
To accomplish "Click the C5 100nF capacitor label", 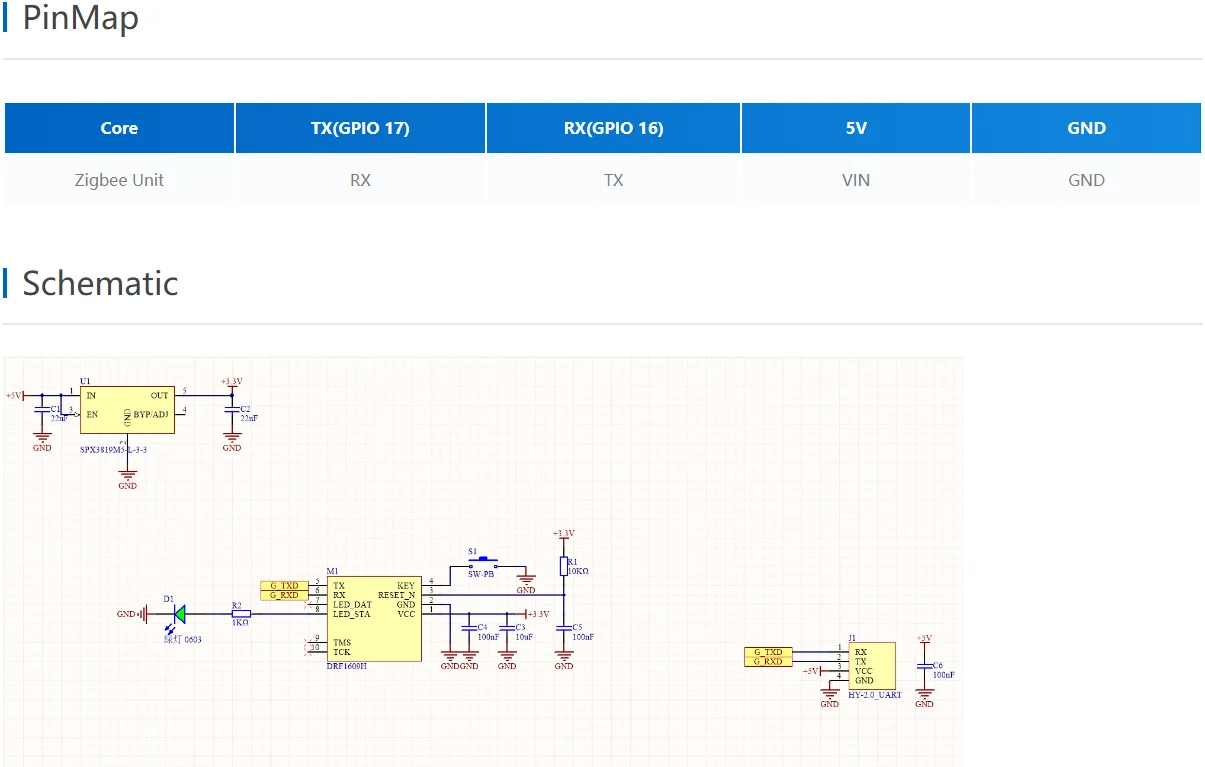I will click(583, 631).
